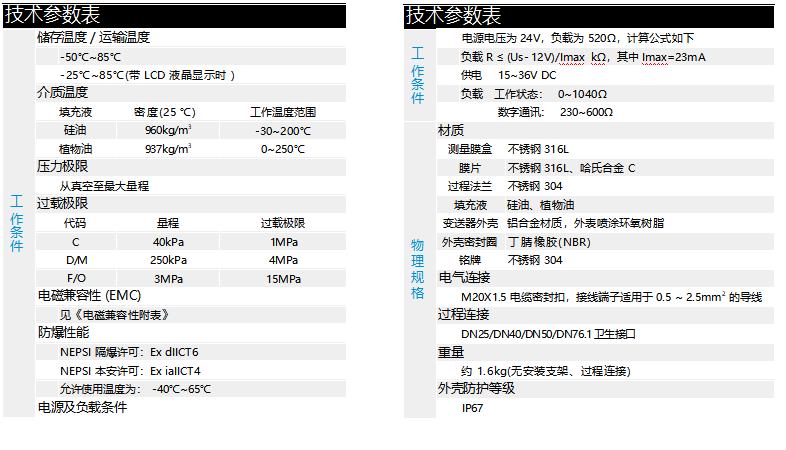Click the IP67 protection rating value

coord(472,407)
